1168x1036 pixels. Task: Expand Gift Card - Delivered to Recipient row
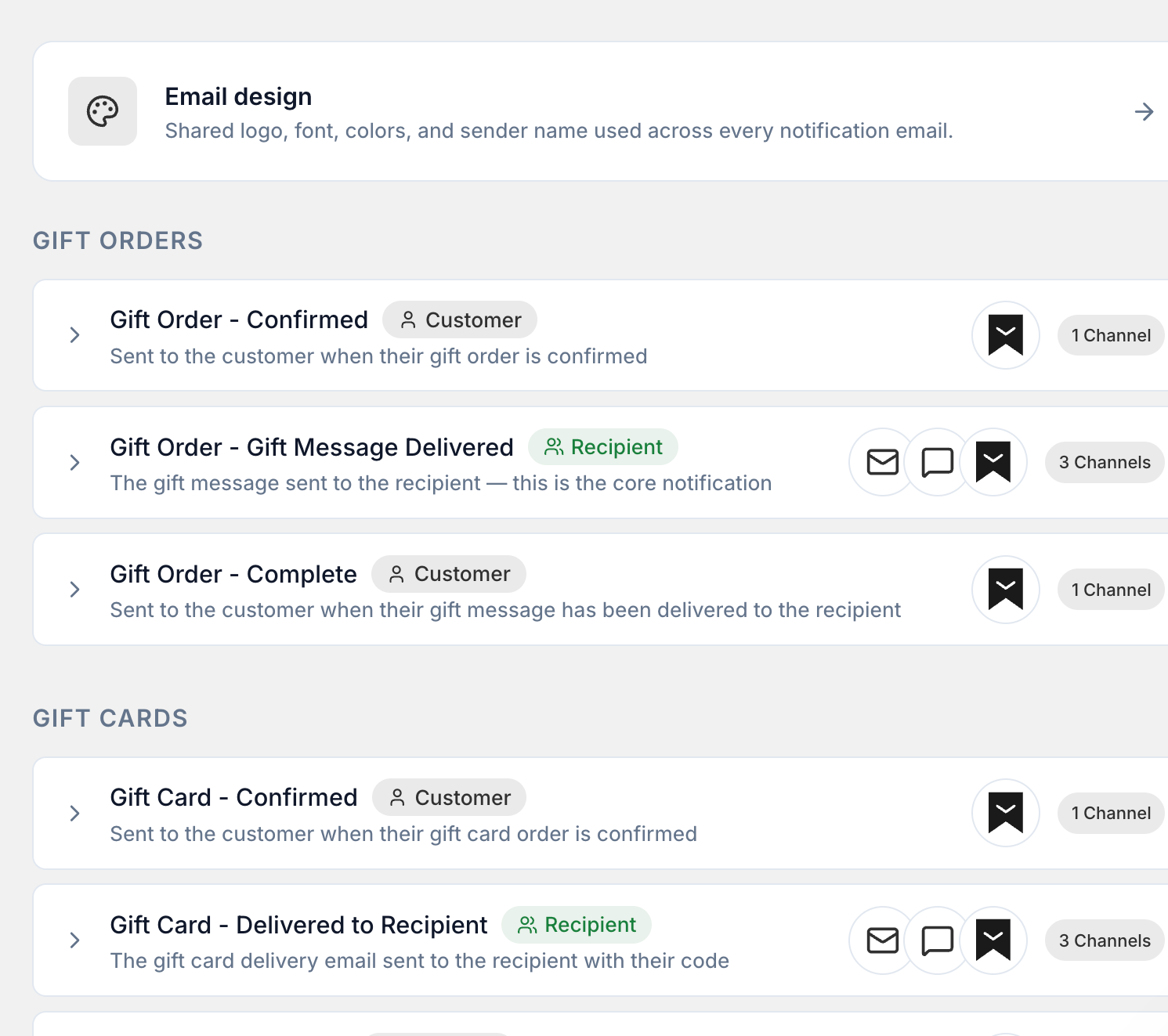pos(75,940)
